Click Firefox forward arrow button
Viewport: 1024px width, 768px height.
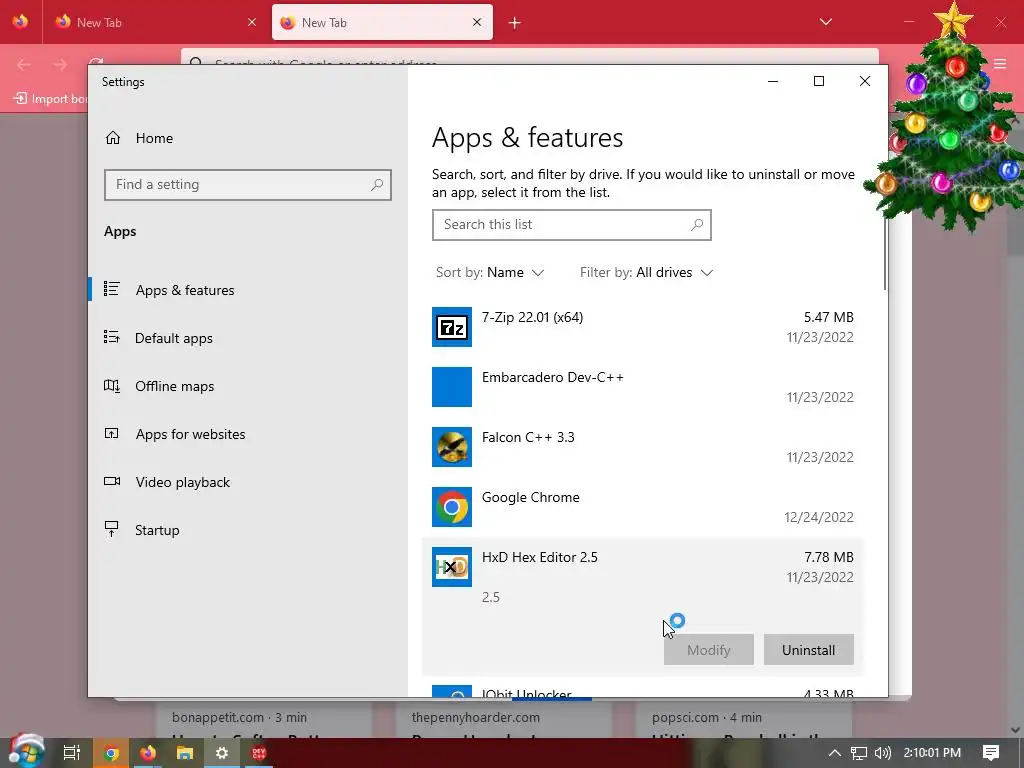click(x=60, y=64)
